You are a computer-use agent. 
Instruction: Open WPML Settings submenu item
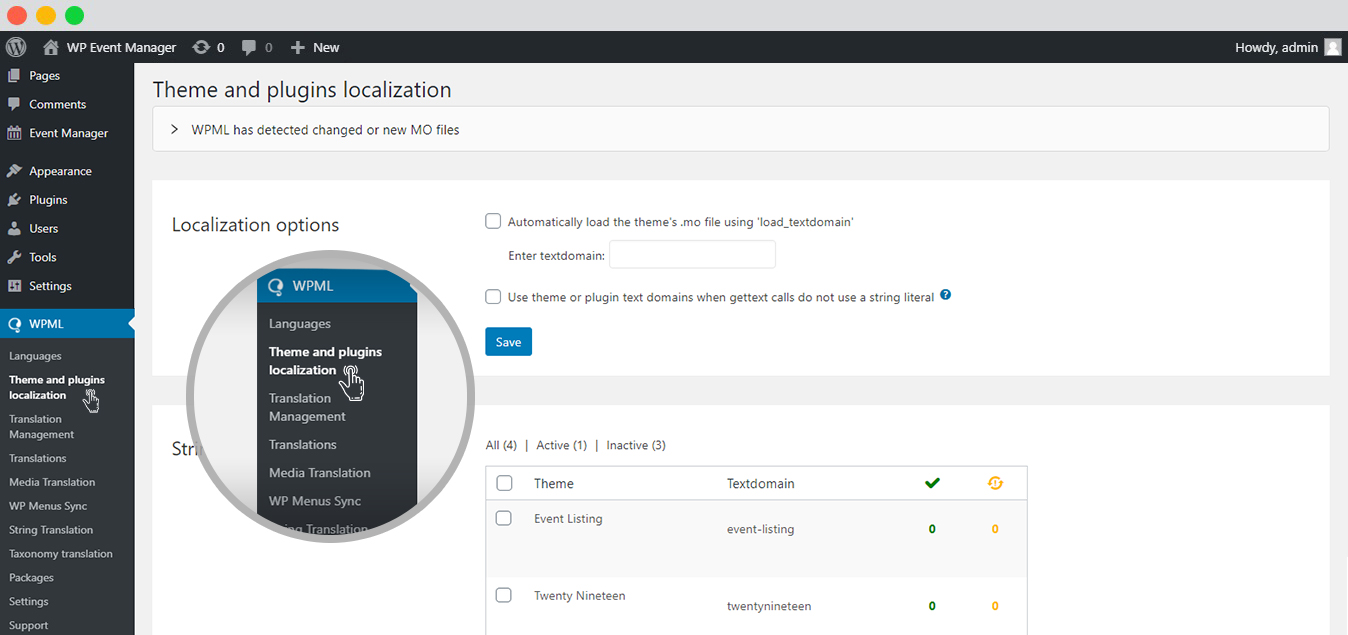point(29,602)
